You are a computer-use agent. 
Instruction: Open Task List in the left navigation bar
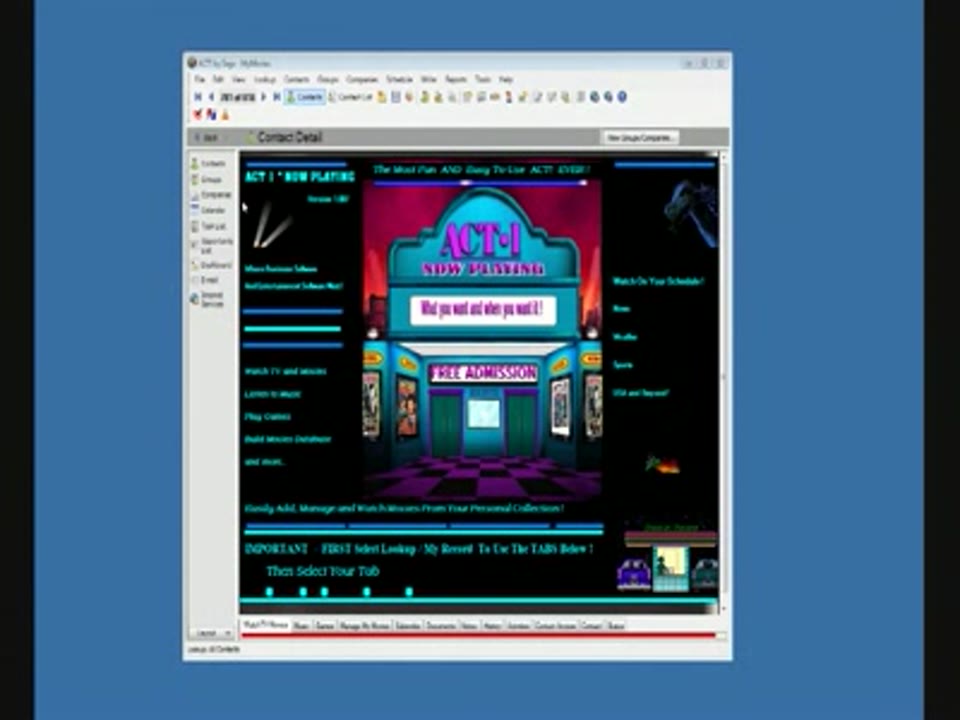point(208,227)
